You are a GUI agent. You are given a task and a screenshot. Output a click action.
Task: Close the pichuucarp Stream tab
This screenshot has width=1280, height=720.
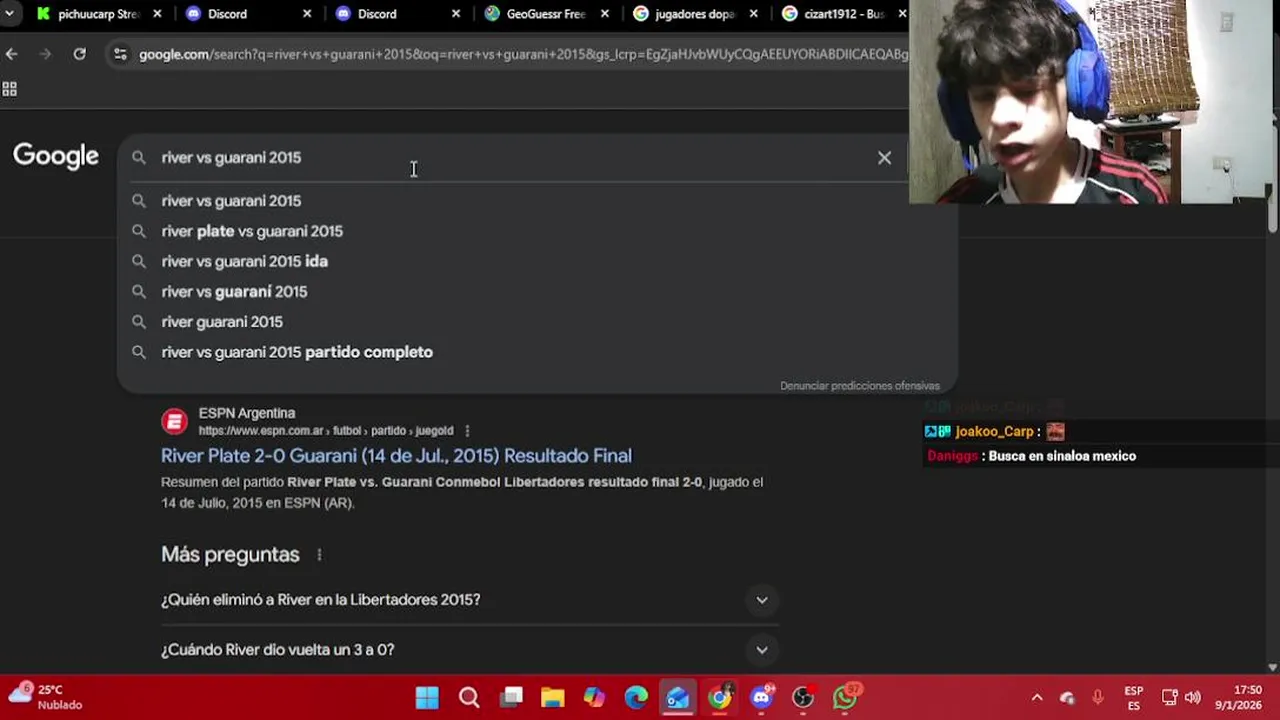point(158,14)
